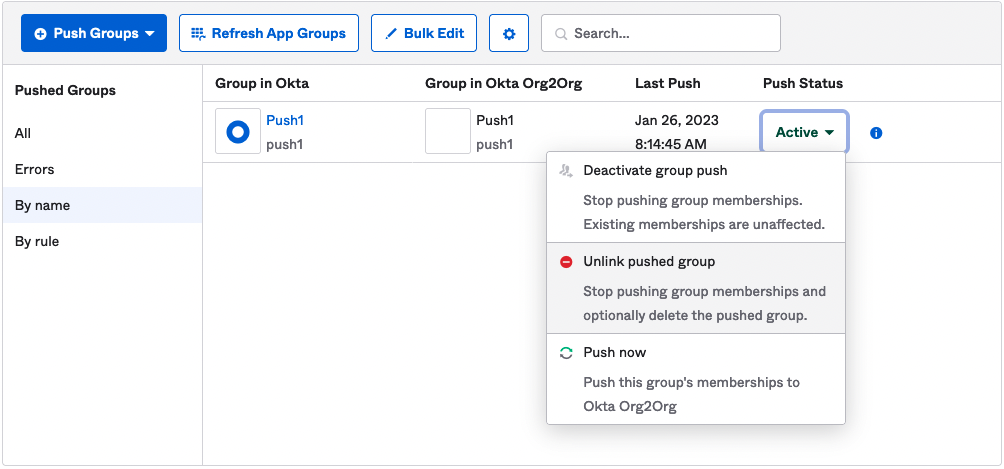Click the empty Org2Org group thumbnail
Viewport: 1004px width, 469px height.
click(x=447, y=132)
